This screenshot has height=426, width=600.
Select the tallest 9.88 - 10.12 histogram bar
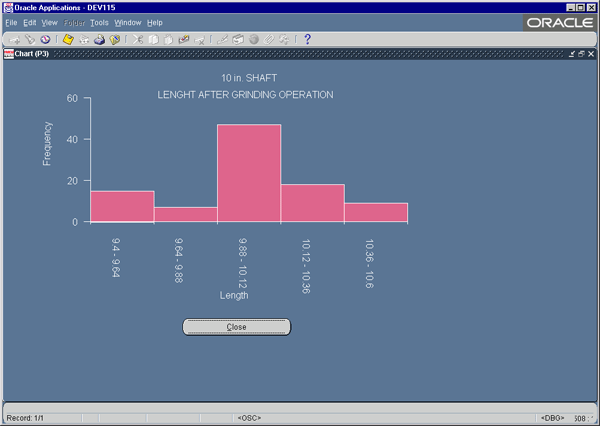(249, 173)
